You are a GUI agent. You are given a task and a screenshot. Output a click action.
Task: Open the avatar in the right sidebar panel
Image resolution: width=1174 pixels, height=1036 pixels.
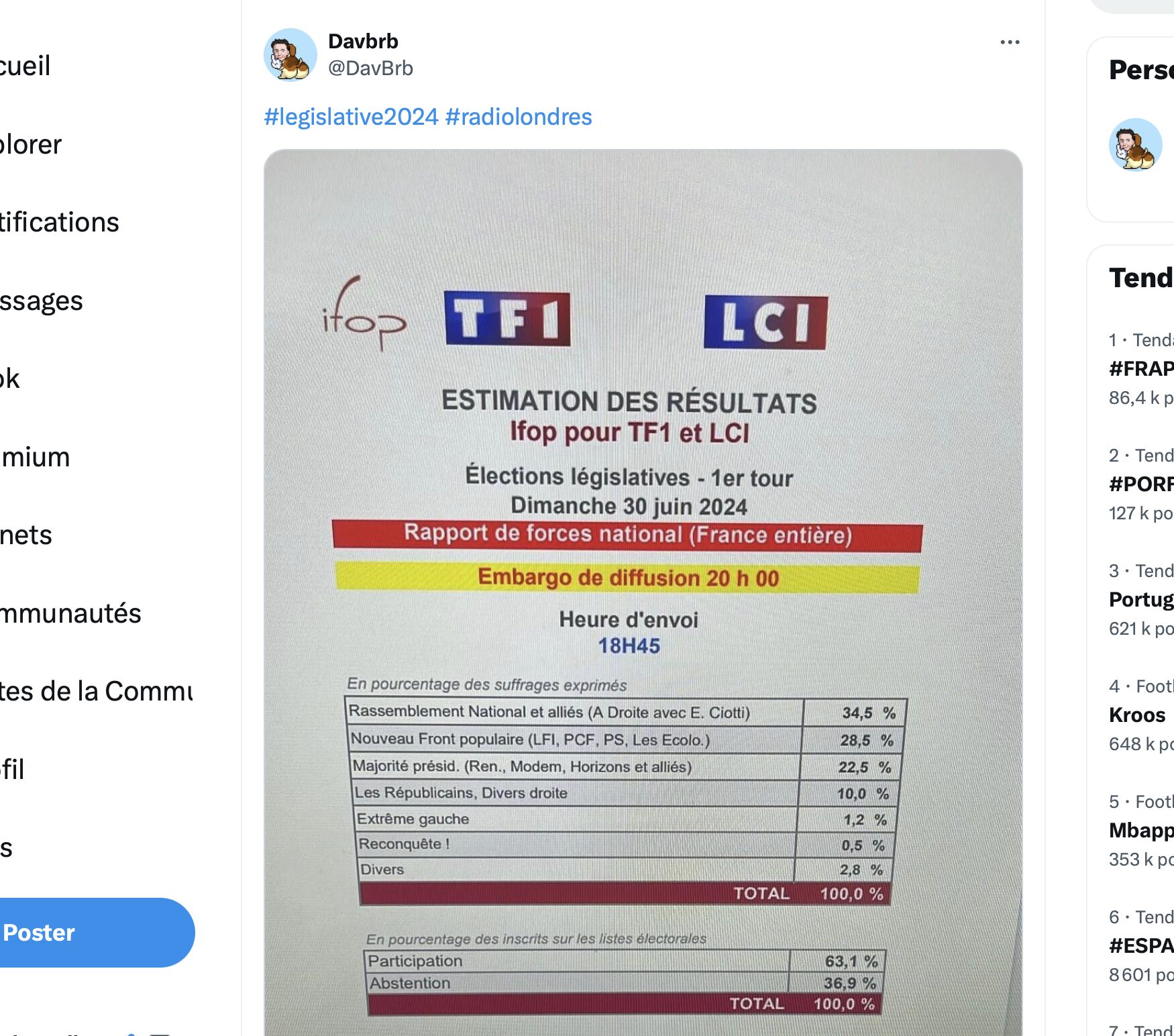pyautogui.click(x=1135, y=145)
